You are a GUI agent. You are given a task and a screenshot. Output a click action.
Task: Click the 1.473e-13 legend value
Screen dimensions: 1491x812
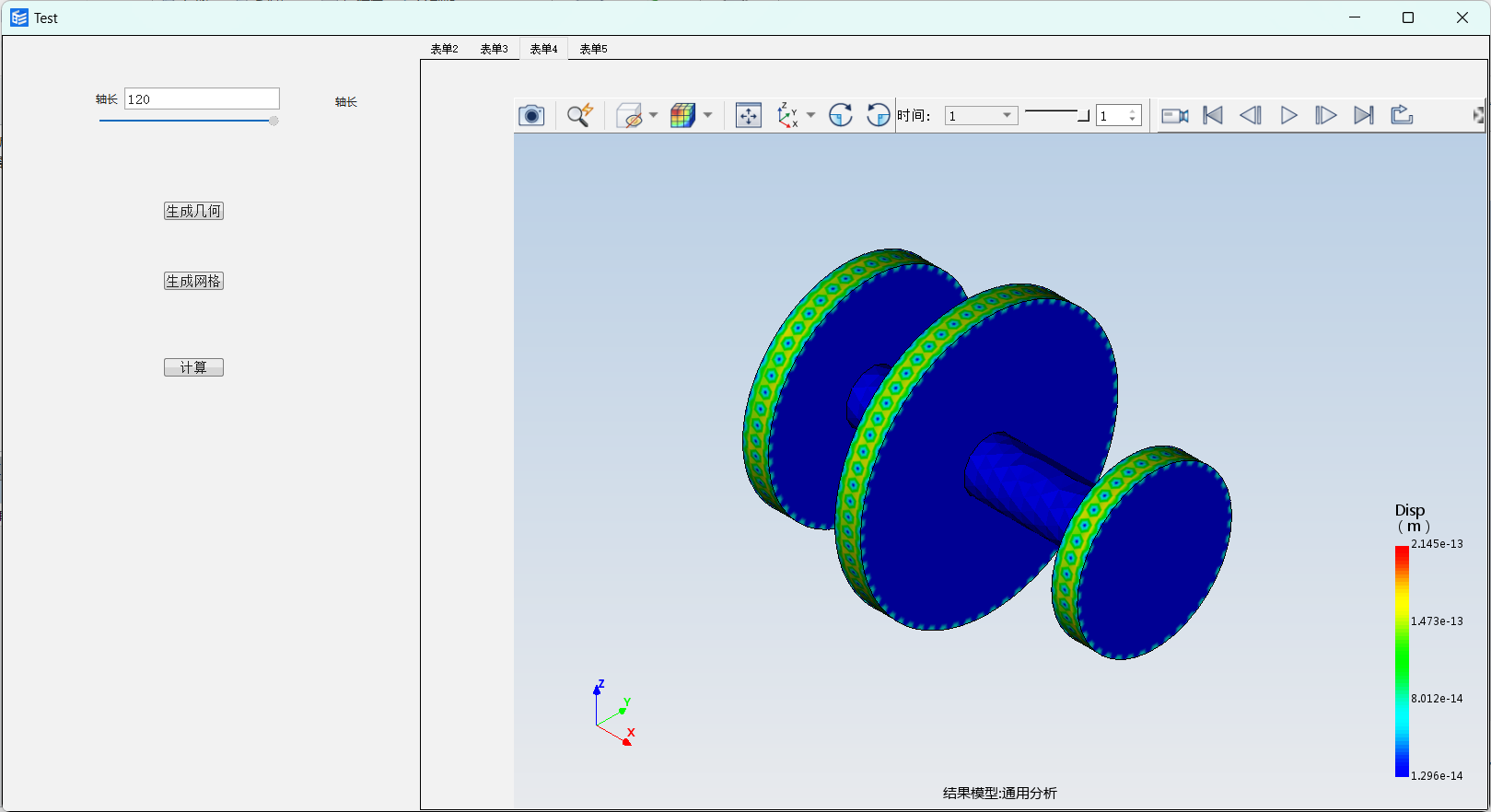1437,621
